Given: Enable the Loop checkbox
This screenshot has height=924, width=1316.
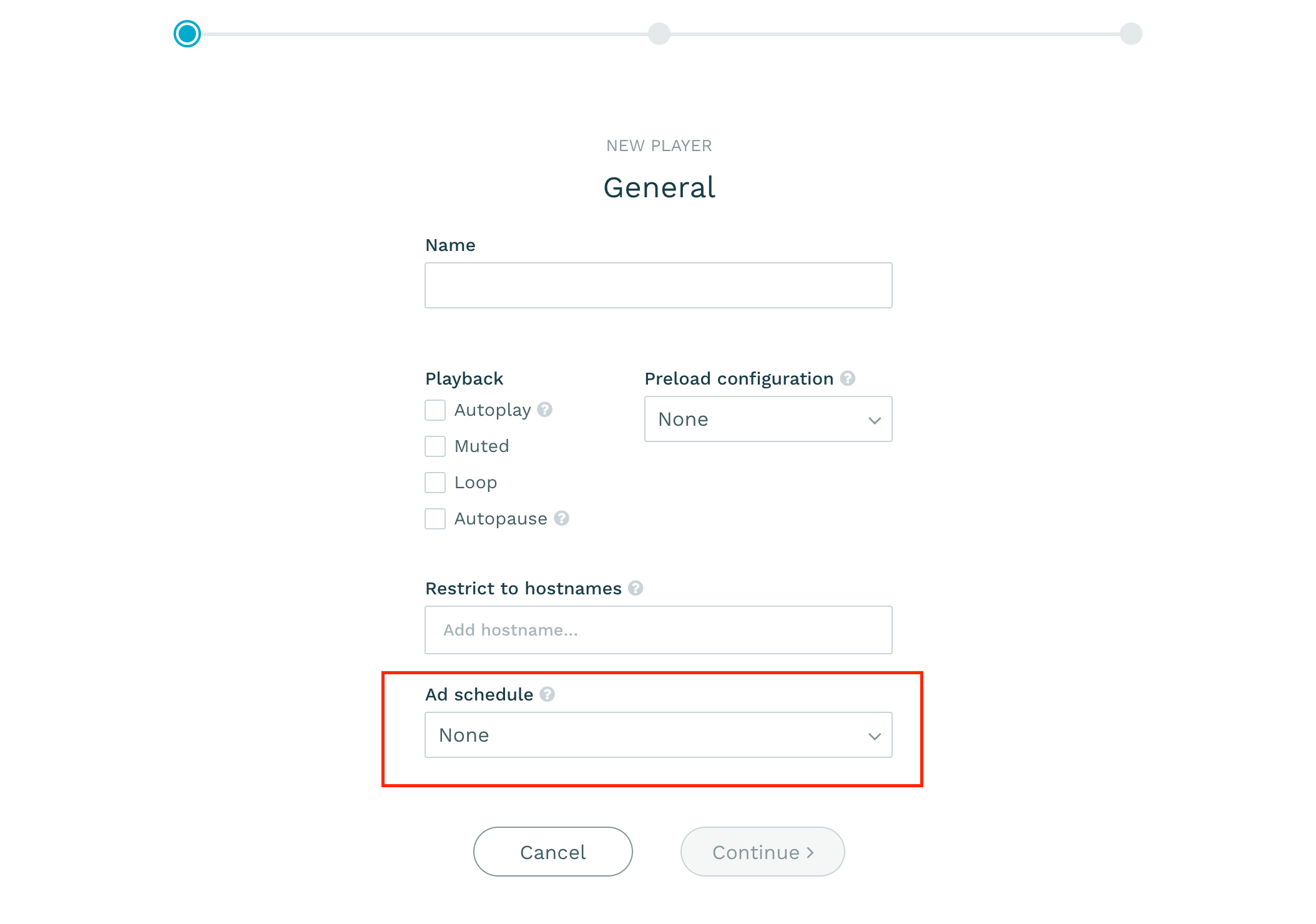Looking at the screenshot, I should click(434, 482).
